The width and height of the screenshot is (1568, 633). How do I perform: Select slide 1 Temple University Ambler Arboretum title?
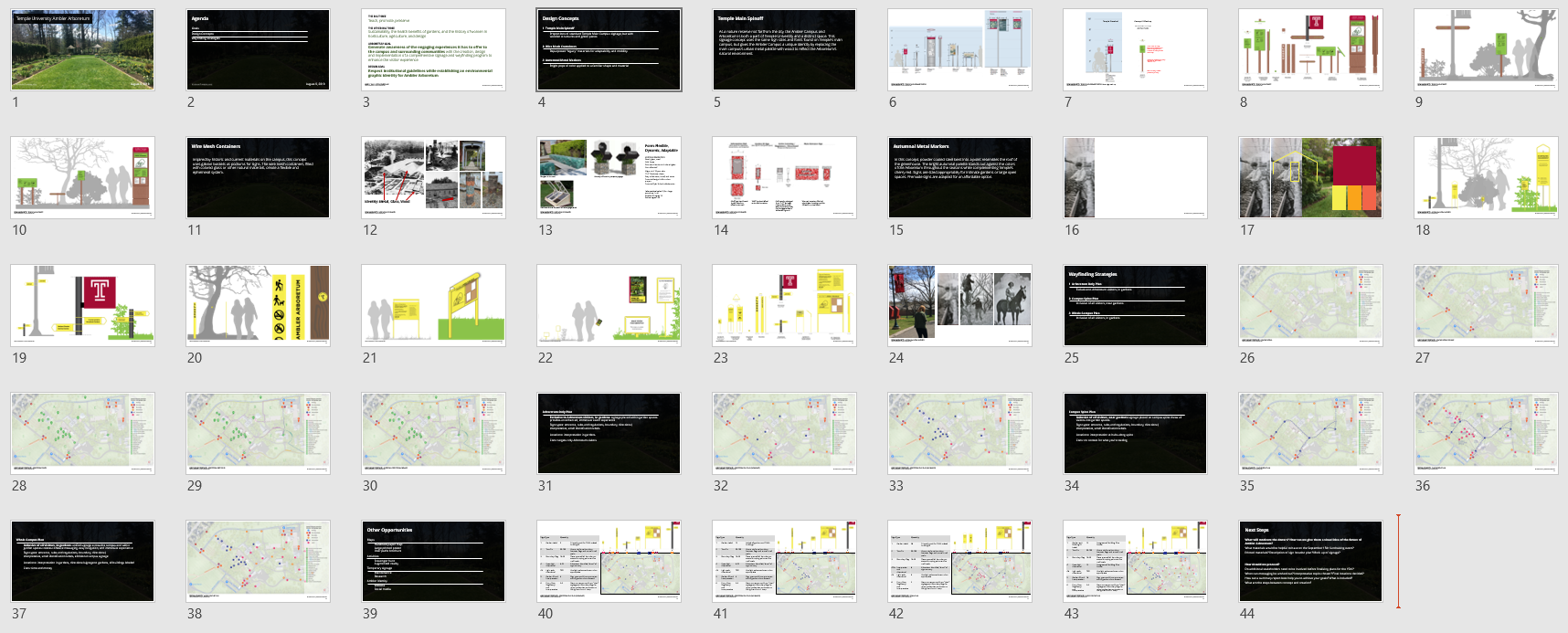click(83, 50)
